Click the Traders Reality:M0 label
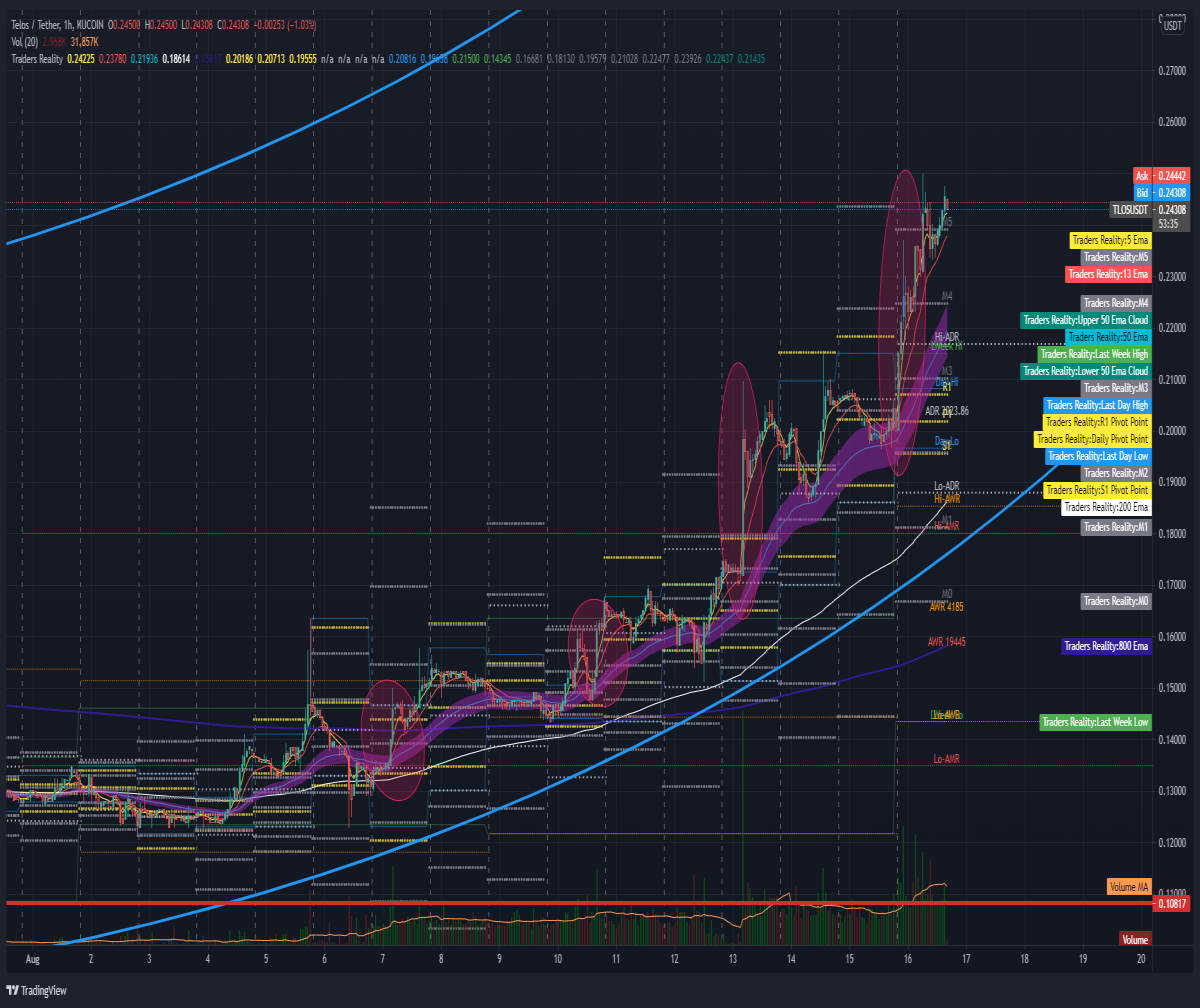The image size is (1200, 1008). (1117, 601)
